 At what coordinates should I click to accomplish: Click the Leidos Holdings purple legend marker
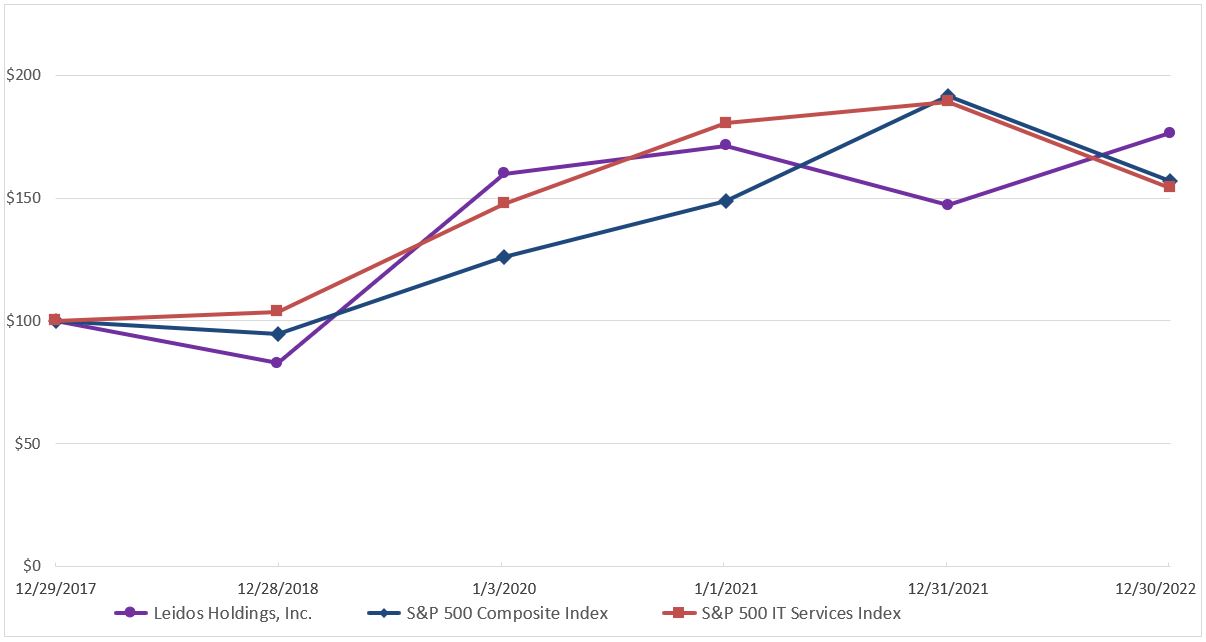(127, 613)
